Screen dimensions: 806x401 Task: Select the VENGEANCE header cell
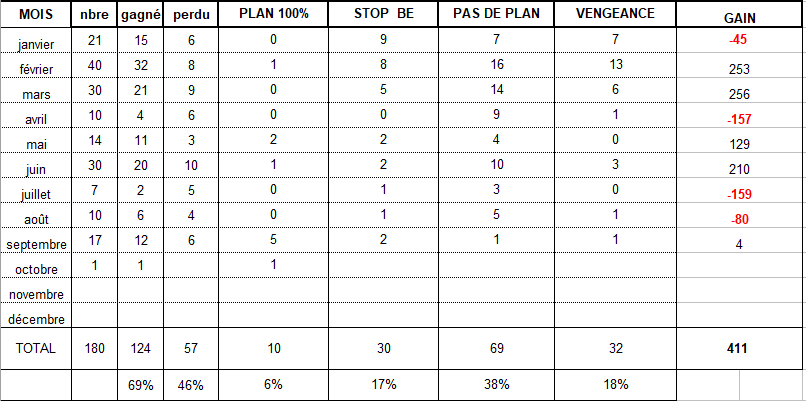click(615, 14)
